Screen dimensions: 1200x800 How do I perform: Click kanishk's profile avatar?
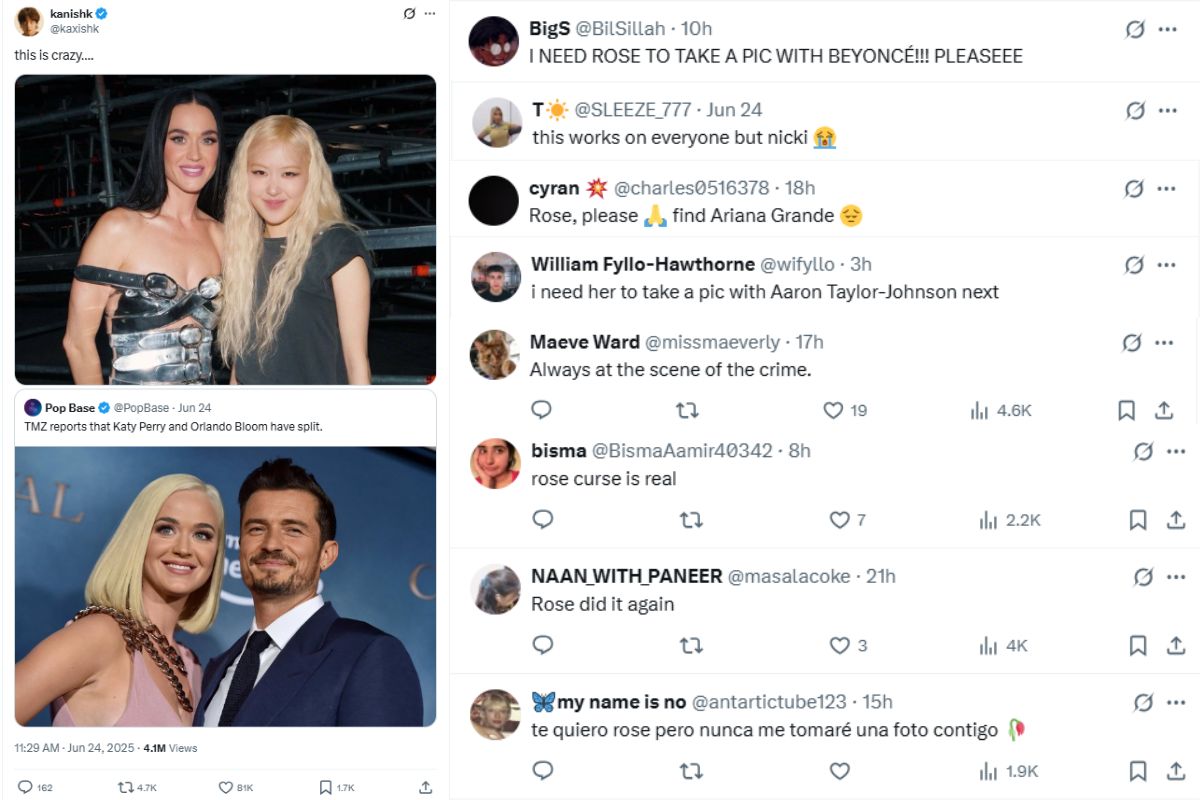(x=29, y=20)
